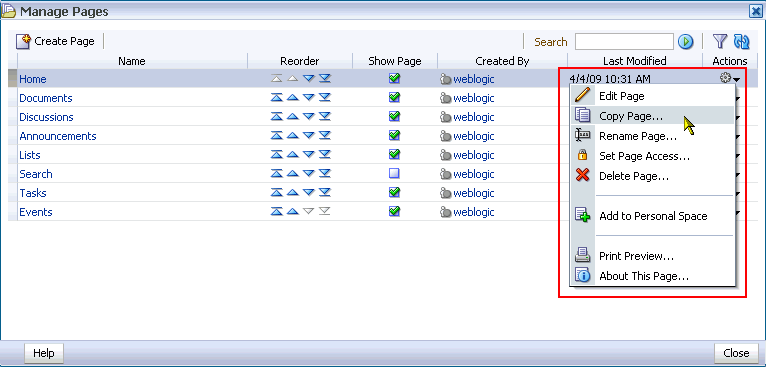Click the refresh icon in toolbar
The height and width of the screenshot is (378, 766).
[x=742, y=42]
